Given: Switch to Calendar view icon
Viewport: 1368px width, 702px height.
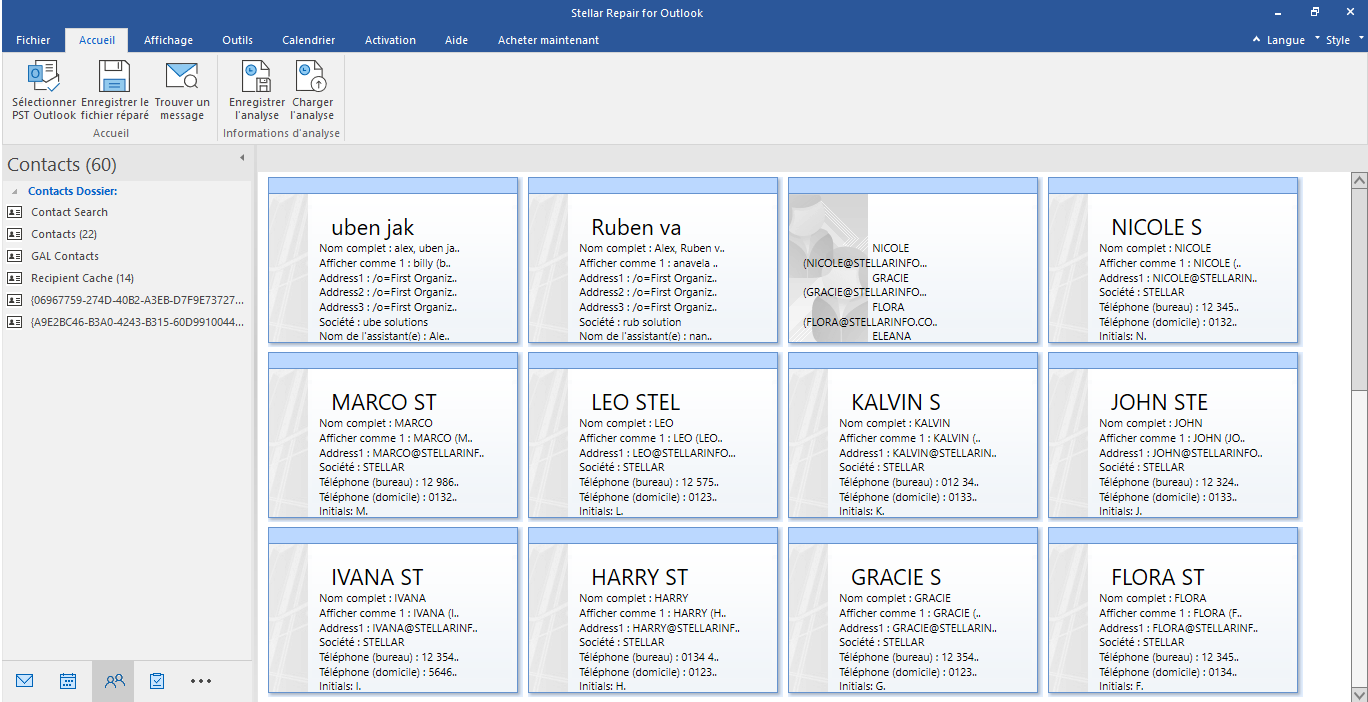Looking at the screenshot, I should [x=68, y=681].
